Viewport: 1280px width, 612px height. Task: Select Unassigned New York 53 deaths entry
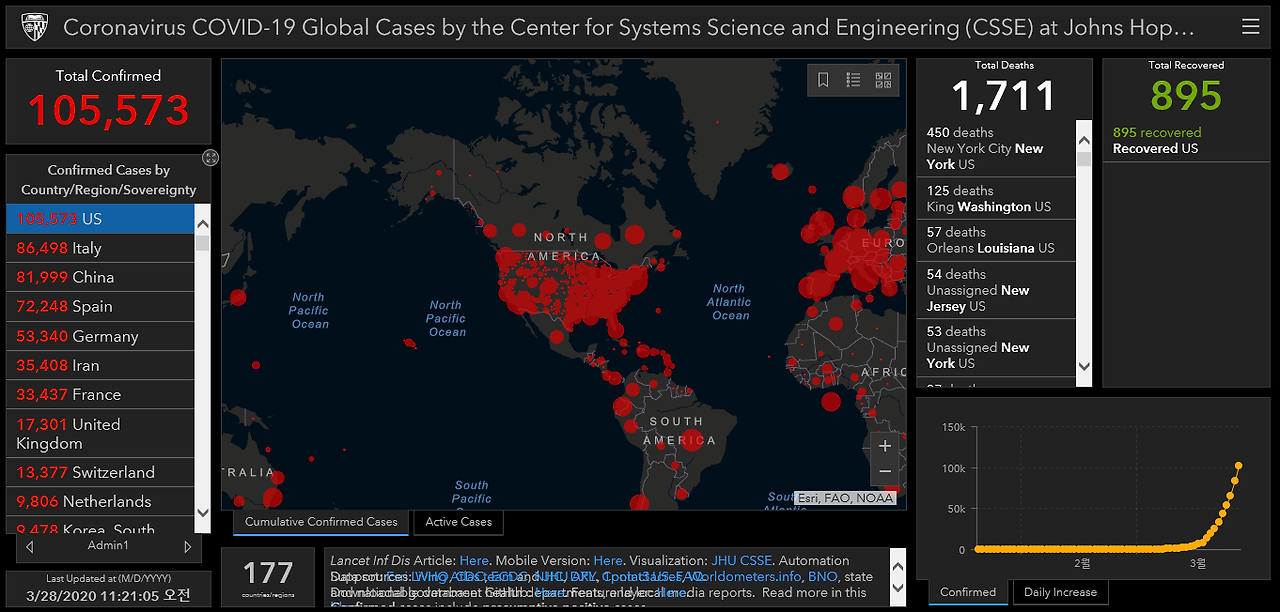(996, 347)
